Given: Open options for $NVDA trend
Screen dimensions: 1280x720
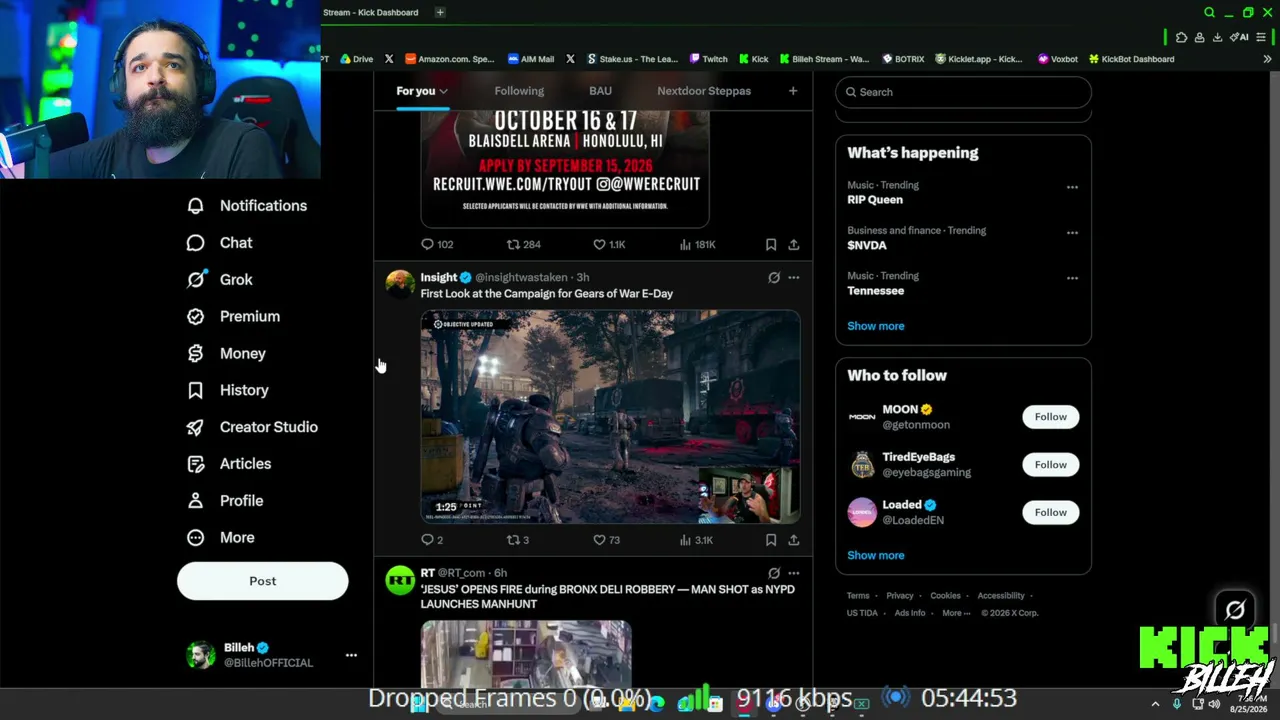Looking at the screenshot, I should pyautogui.click(x=1072, y=233).
